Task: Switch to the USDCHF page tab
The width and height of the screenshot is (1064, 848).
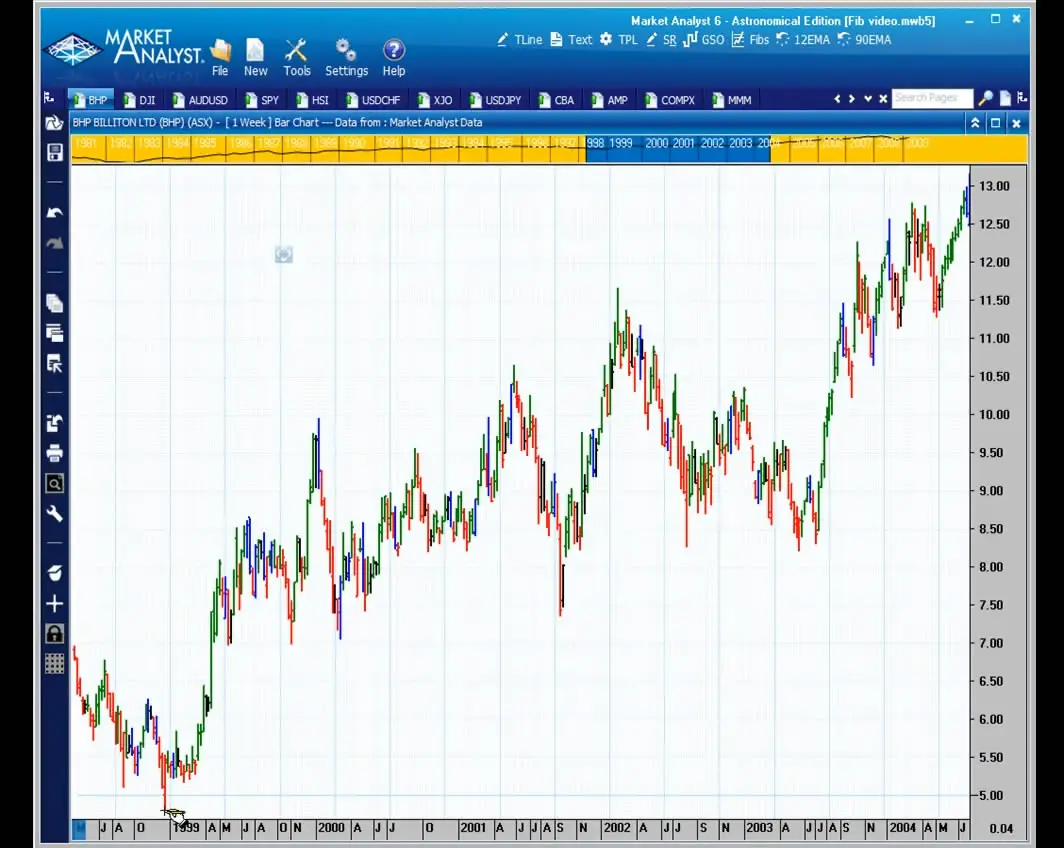Action: click(x=373, y=100)
